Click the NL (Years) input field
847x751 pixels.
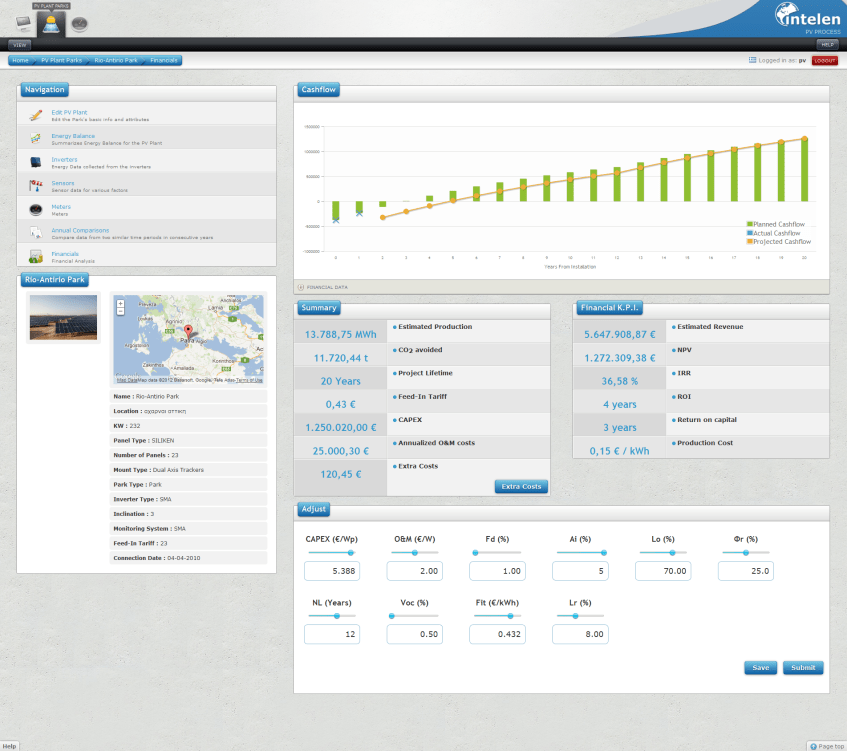(332, 634)
